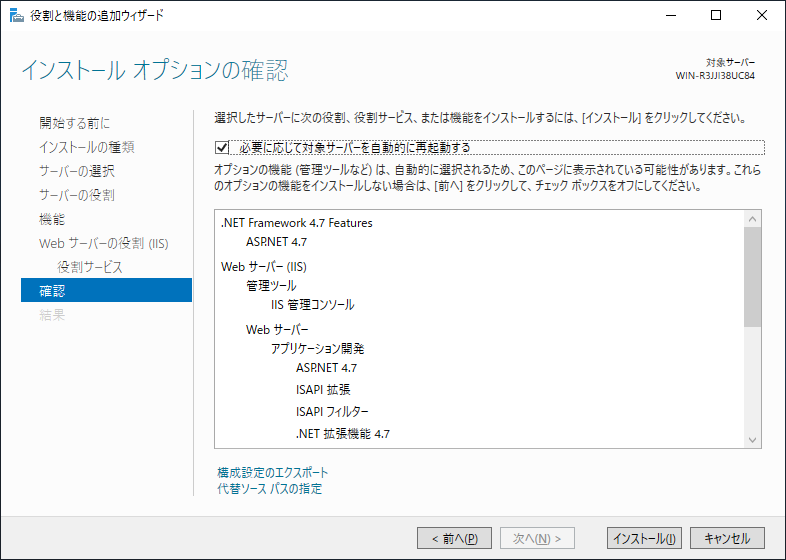Click scrollbar down arrow in feature list
Screen dimensions: 786x560
click(753, 439)
